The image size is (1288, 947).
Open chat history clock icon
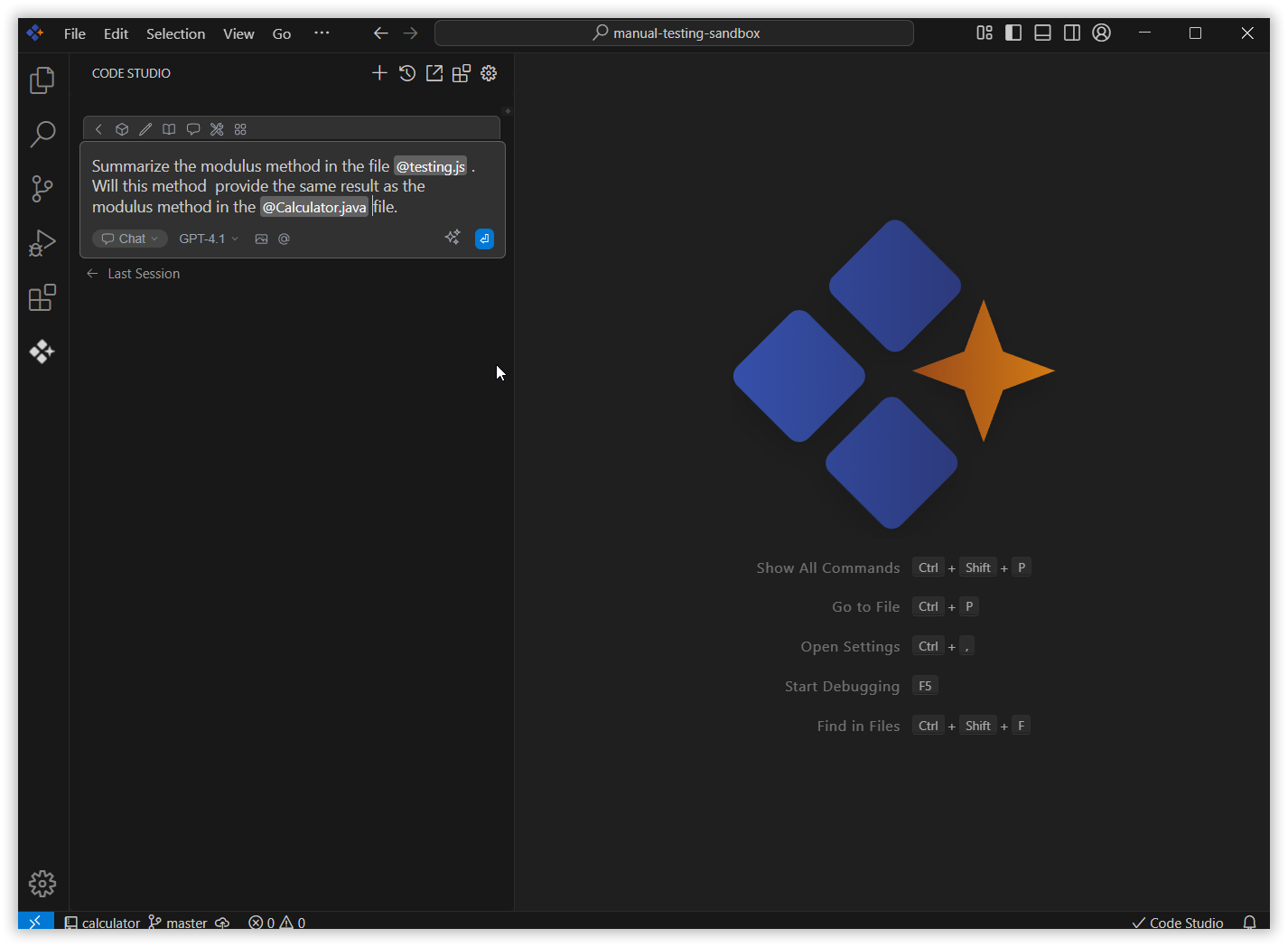(x=407, y=73)
